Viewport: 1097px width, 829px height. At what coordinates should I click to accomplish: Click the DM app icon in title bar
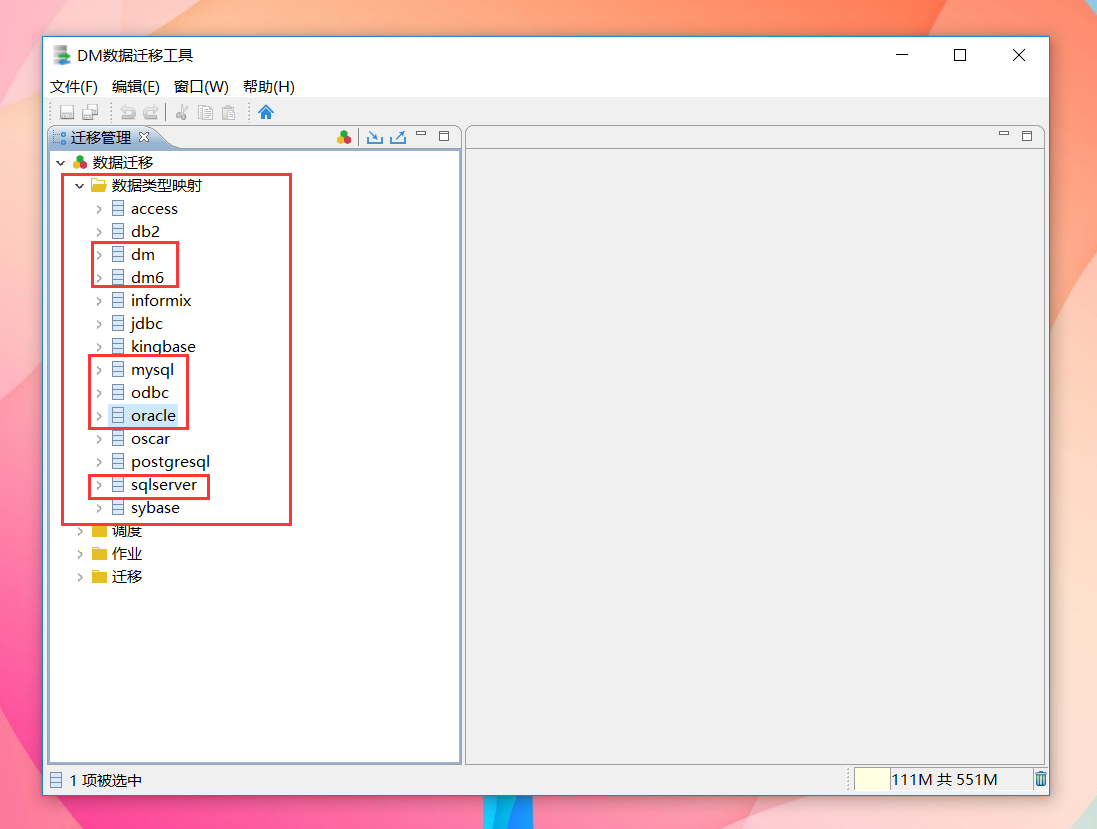pyautogui.click(x=62, y=55)
